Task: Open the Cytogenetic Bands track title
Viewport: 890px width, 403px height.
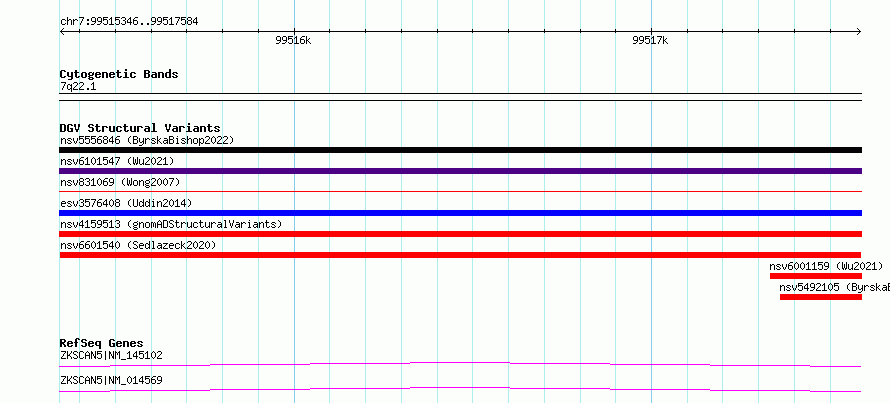Action: [119, 74]
